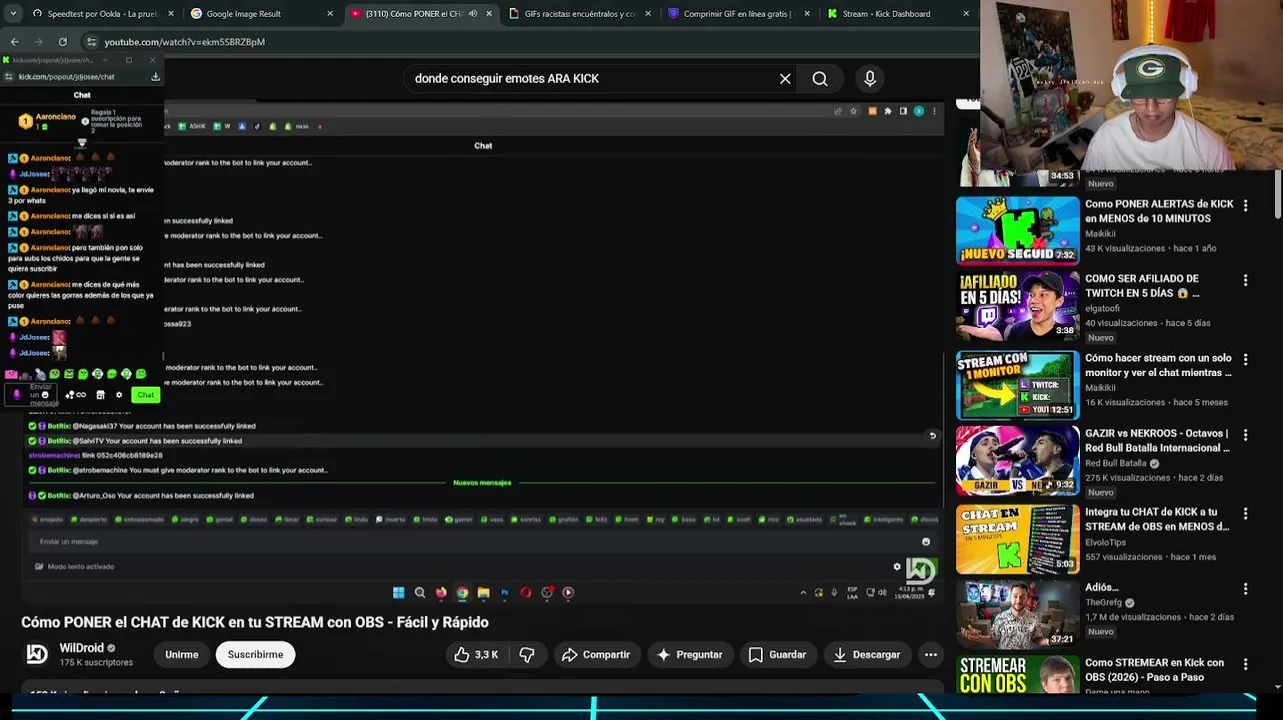Close the Google Image Result tab
Viewport: 1283px width, 720px height.
point(330,14)
